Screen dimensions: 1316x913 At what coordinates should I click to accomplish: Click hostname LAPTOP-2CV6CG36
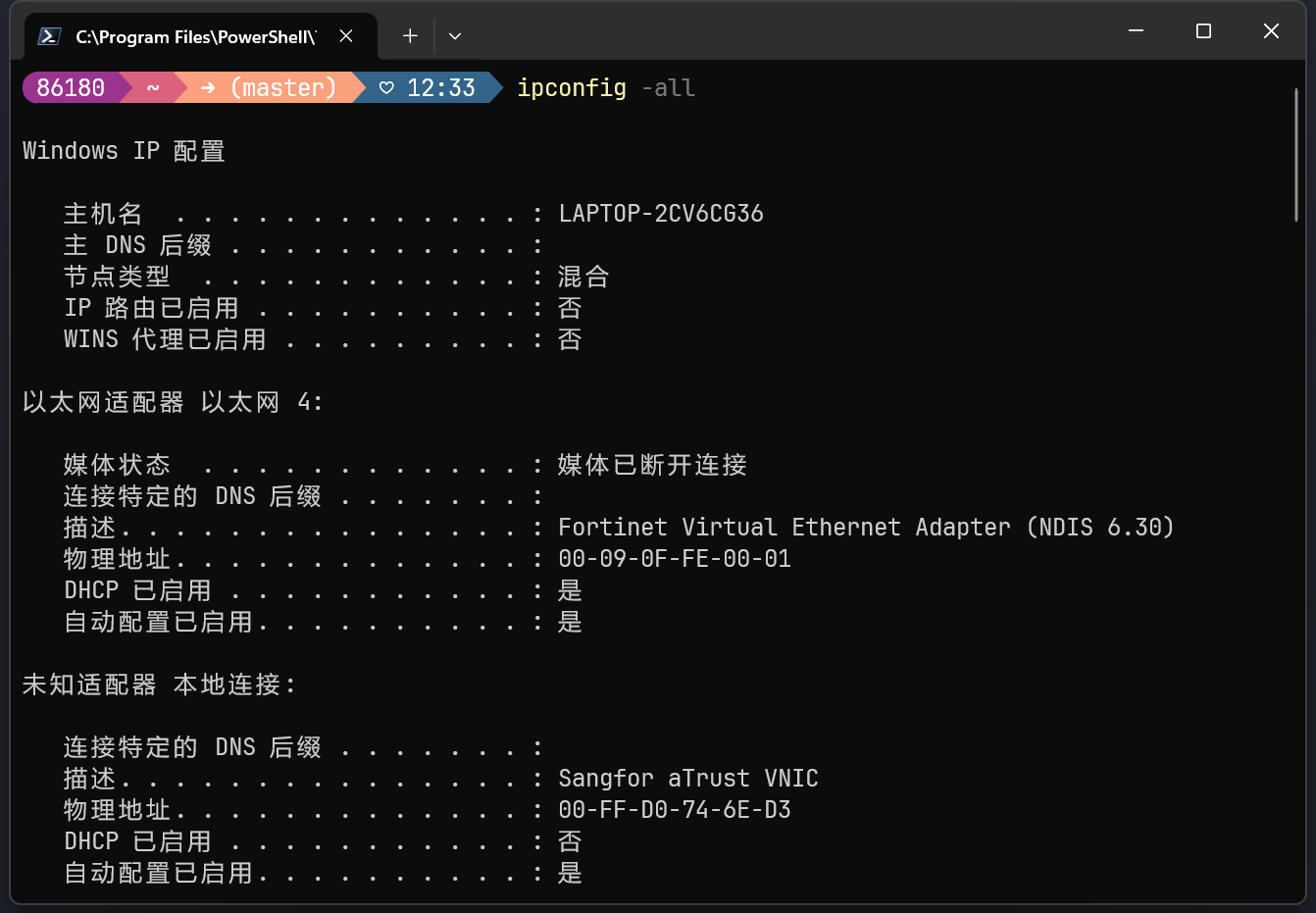[661, 214]
